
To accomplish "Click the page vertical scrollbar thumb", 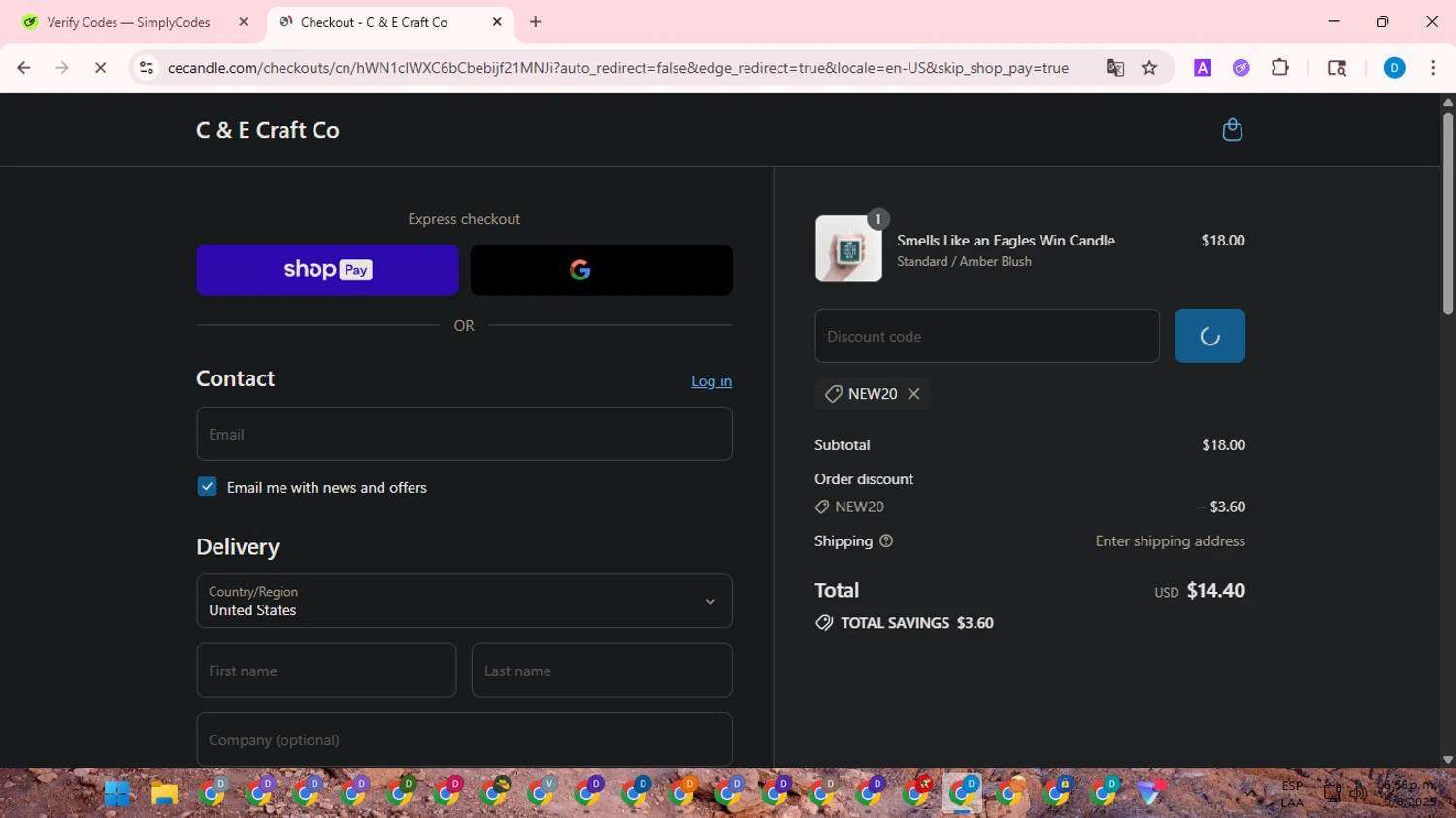I will pos(1447,213).
